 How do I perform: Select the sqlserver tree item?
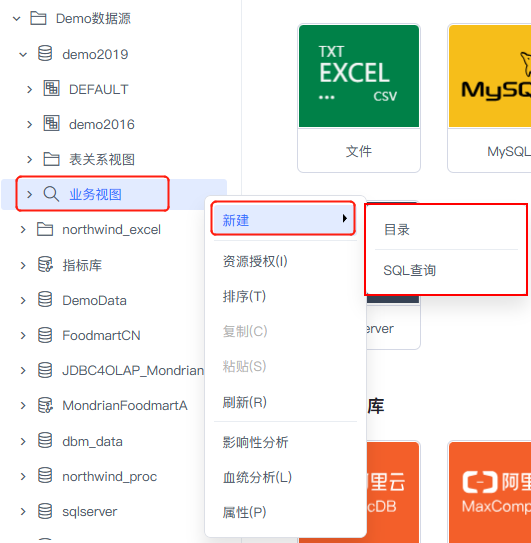click(89, 511)
